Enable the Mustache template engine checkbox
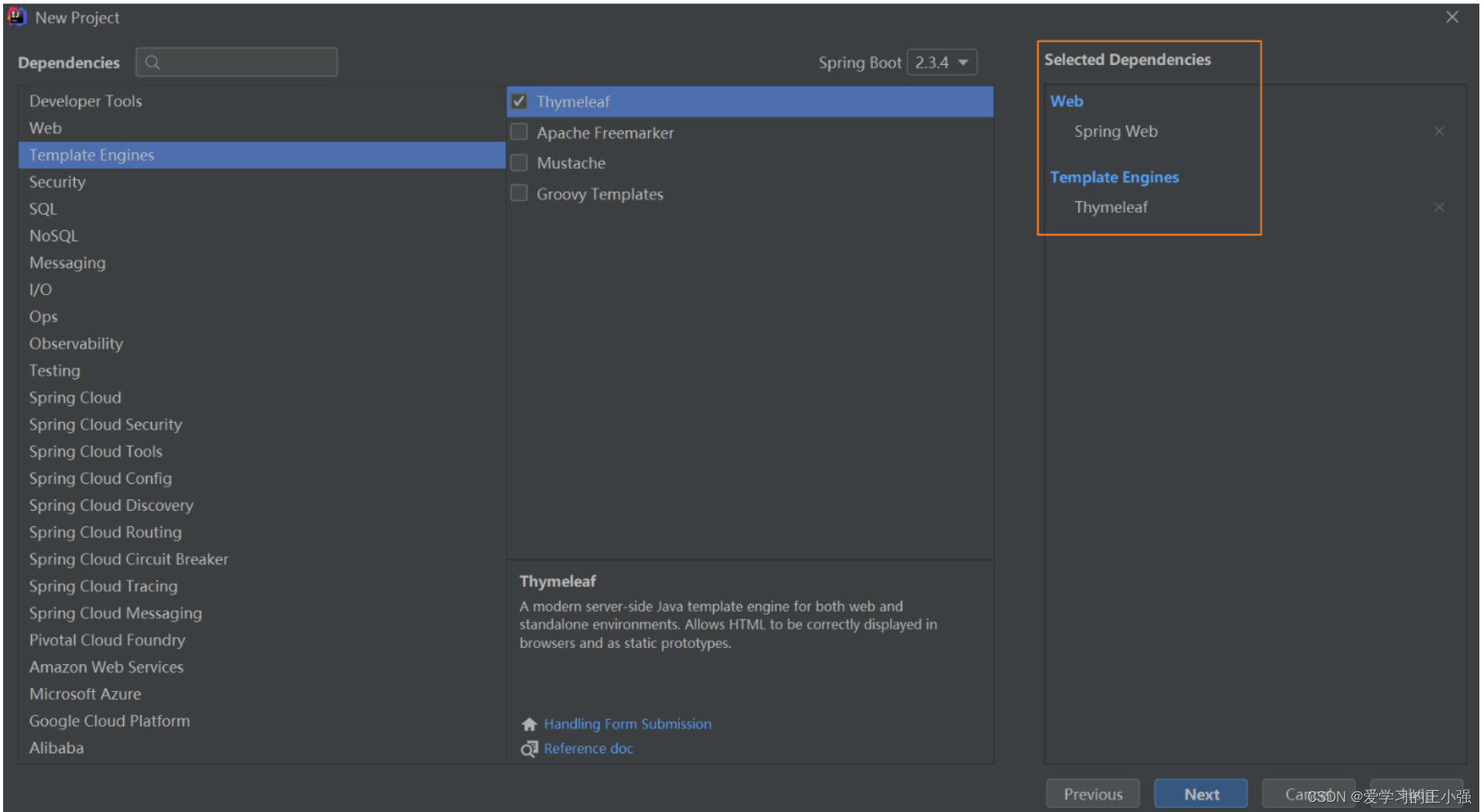 [x=519, y=163]
